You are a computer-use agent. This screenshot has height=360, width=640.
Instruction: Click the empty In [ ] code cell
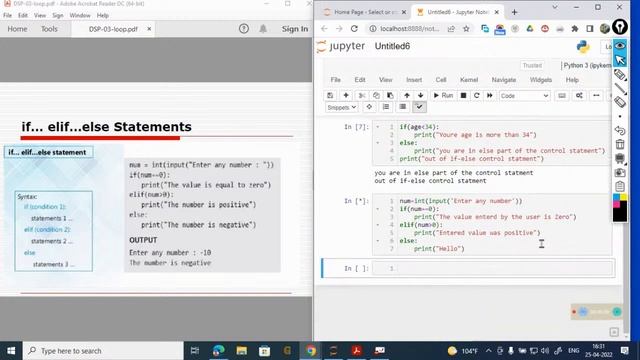[x=492, y=268]
